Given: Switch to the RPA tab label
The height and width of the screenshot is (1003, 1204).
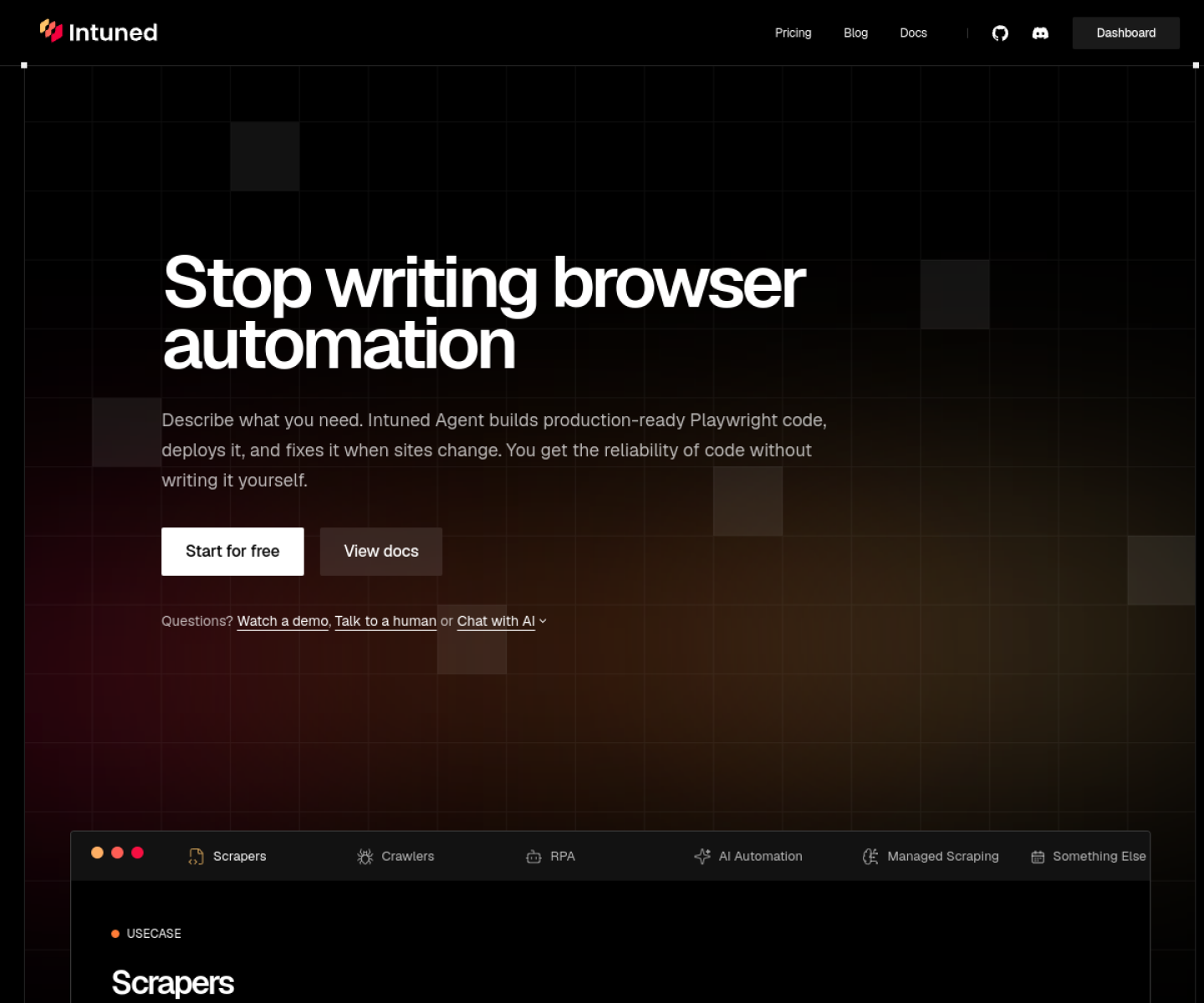Looking at the screenshot, I should point(563,856).
